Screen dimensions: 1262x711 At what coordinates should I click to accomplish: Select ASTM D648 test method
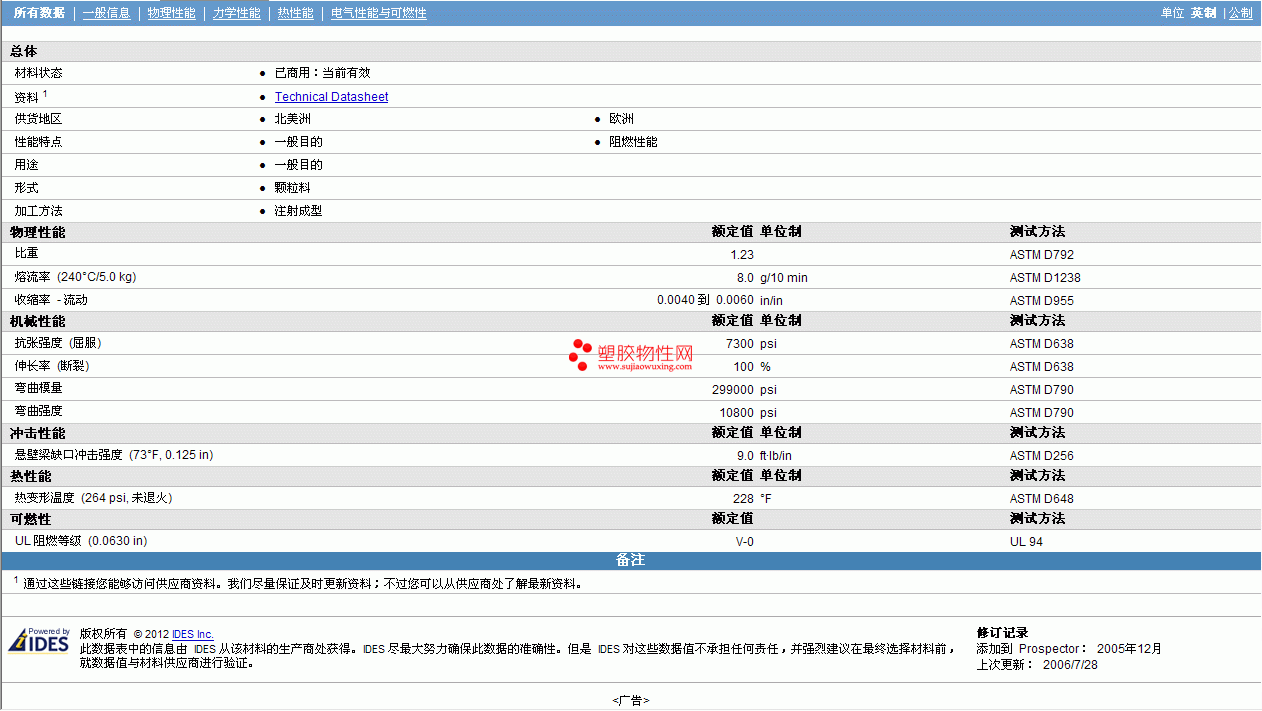pos(1042,499)
